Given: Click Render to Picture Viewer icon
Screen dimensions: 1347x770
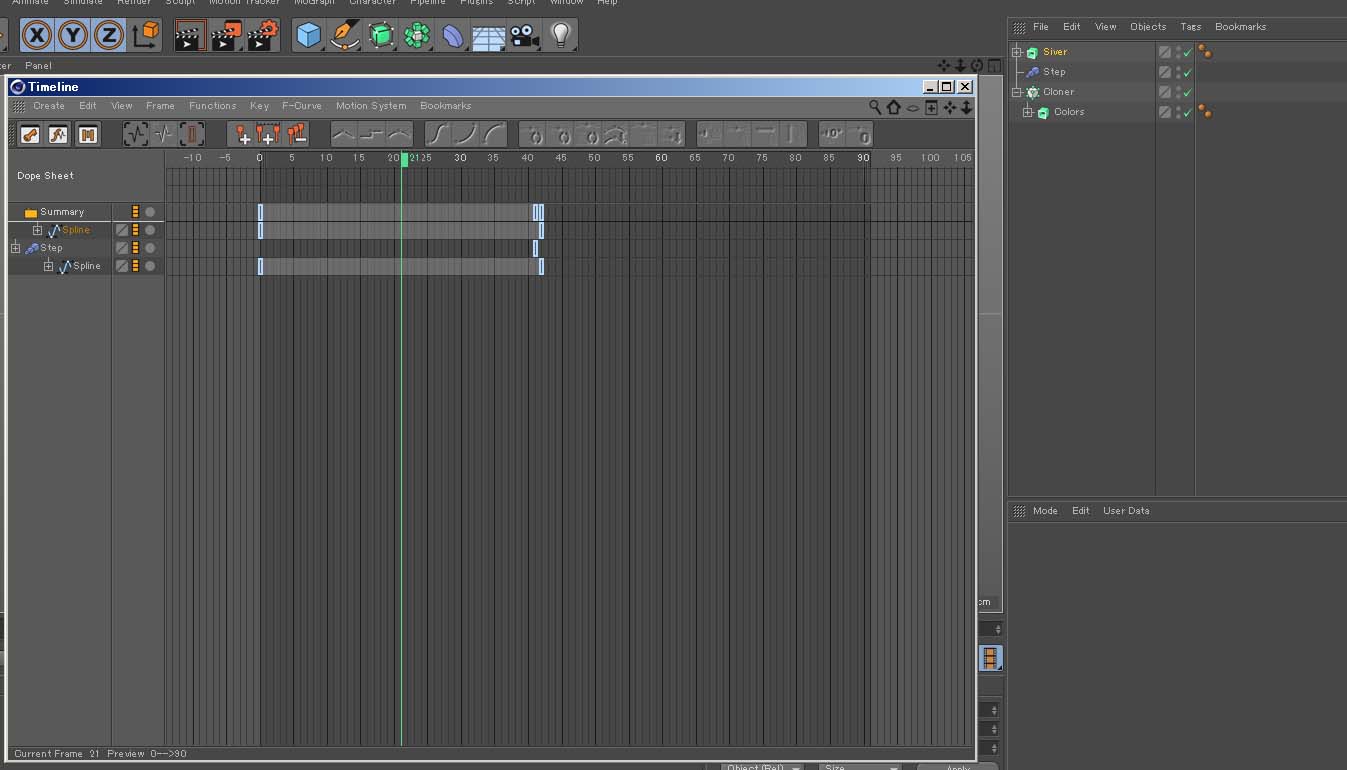Looking at the screenshot, I should [x=226, y=36].
